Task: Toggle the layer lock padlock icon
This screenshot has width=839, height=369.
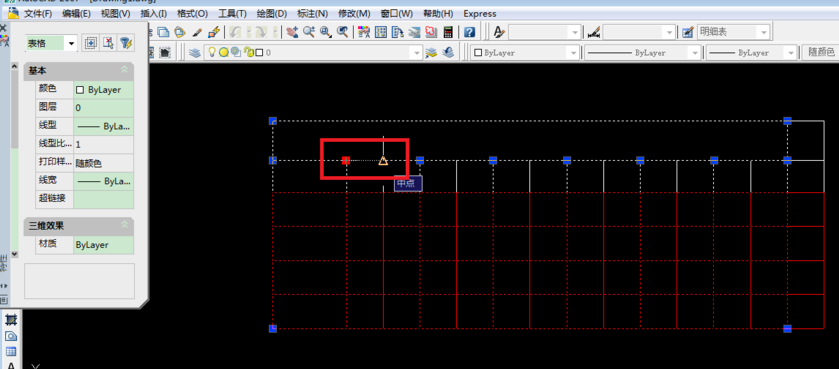Action: click(248, 52)
